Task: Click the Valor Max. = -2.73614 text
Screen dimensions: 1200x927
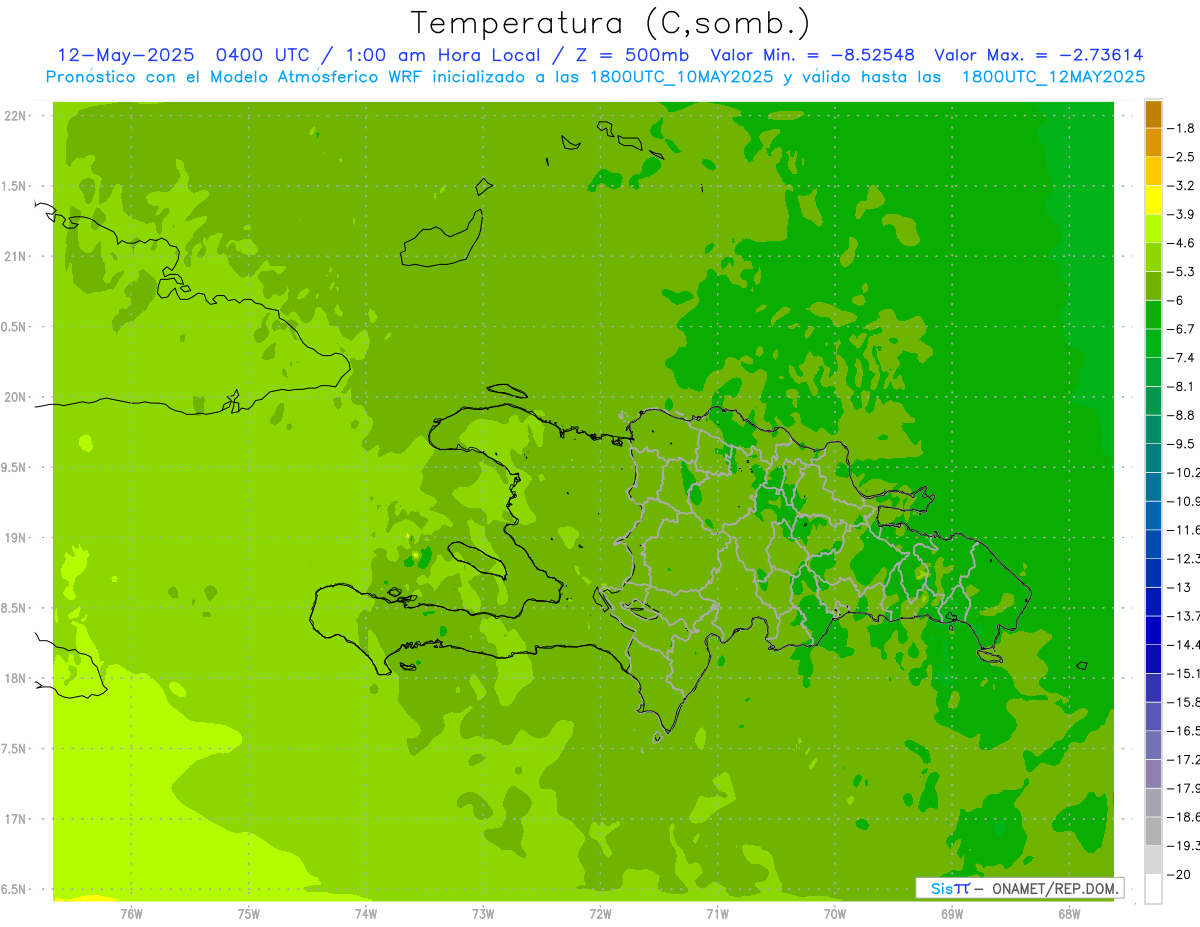Action: pyautogui.click(x=1038, y=55)
